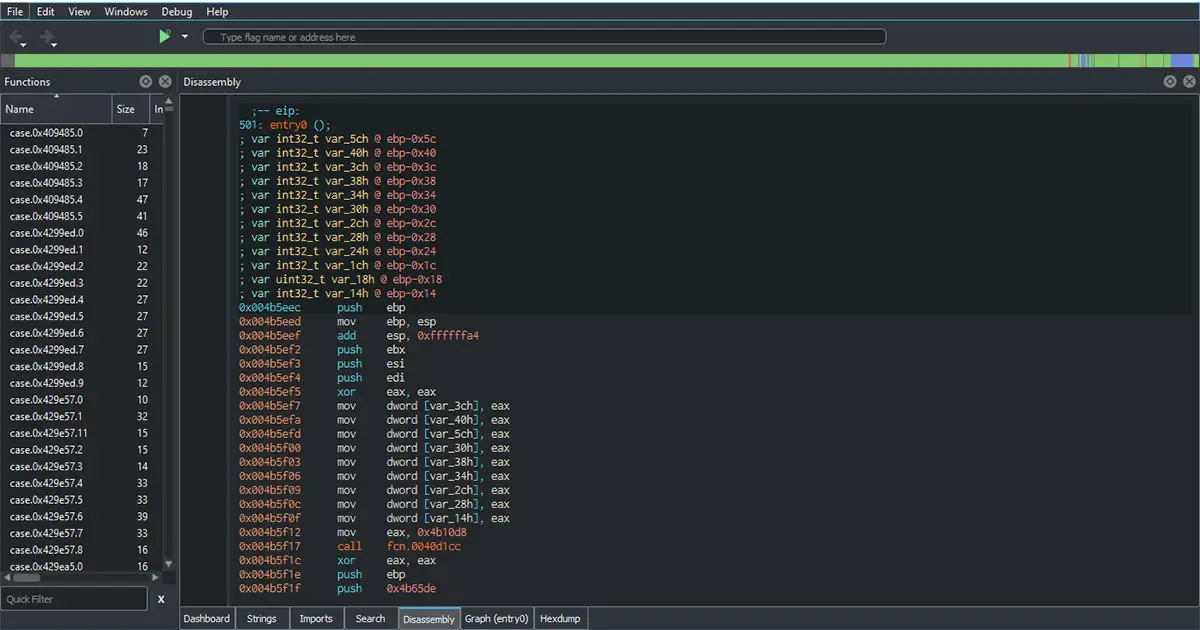Screen dimensions: 1200x630
Task: Click scroll-down arrow of functions list
Action: (168, 565)
